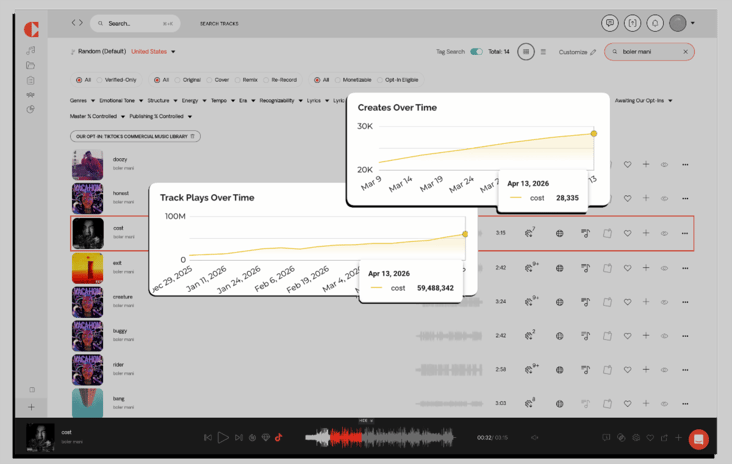Screen dimensions: 732x464
Task: Select the detailed list view icon
Action: point(526,52)
